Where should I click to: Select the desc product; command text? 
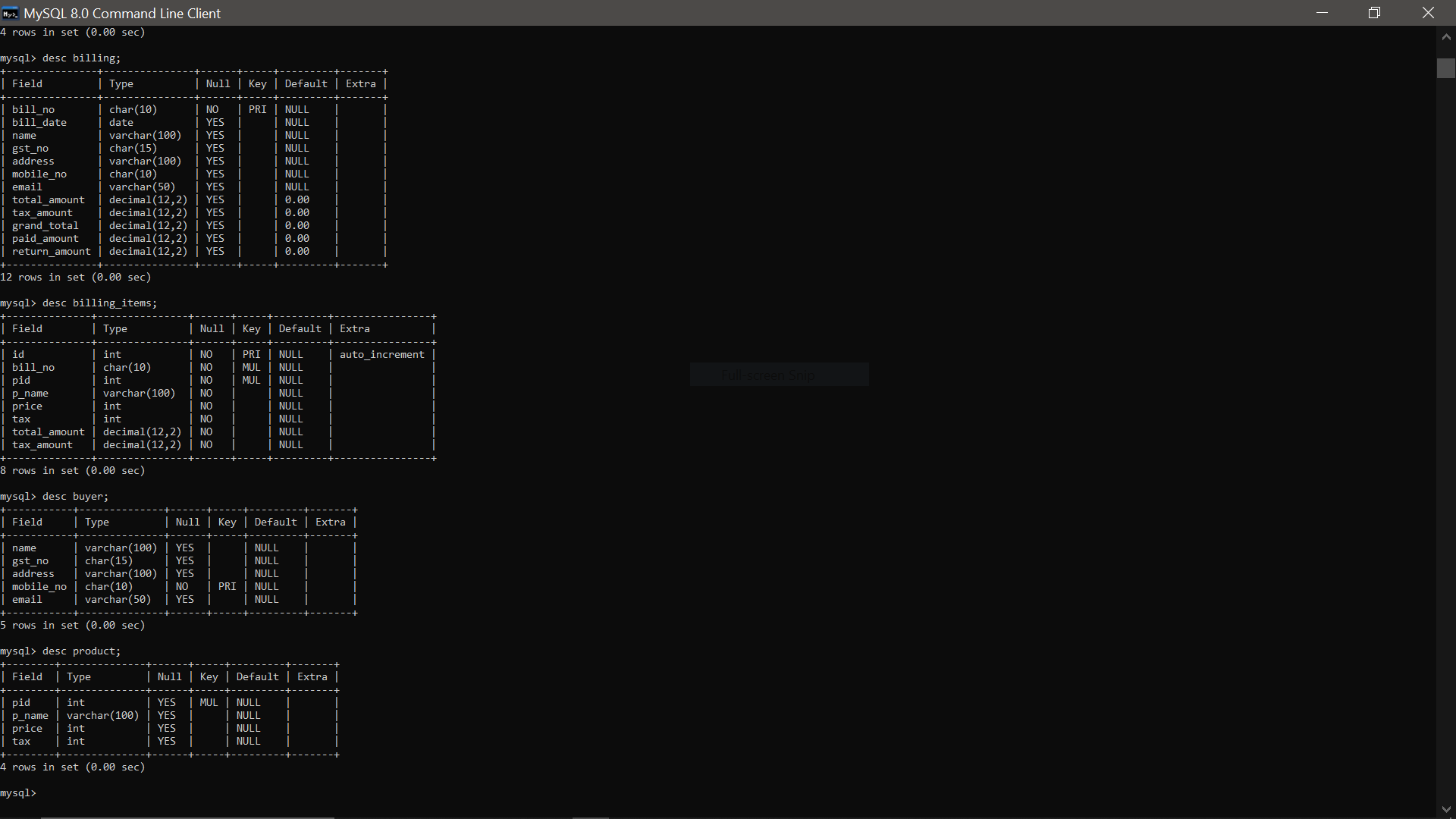pos(80,651)
